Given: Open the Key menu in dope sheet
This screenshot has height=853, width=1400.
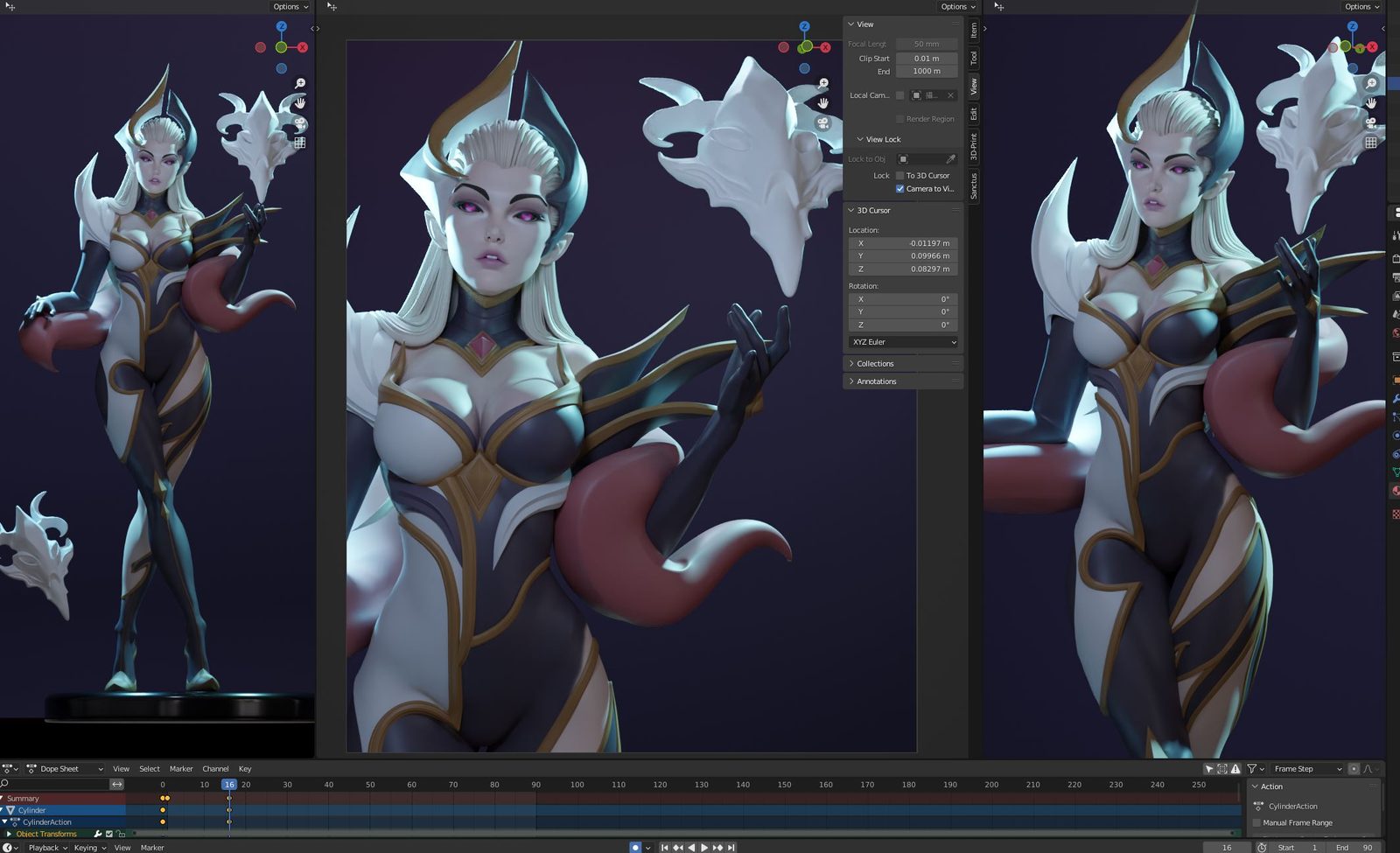Looking at the screenshot, I should (x=245, y=769).
